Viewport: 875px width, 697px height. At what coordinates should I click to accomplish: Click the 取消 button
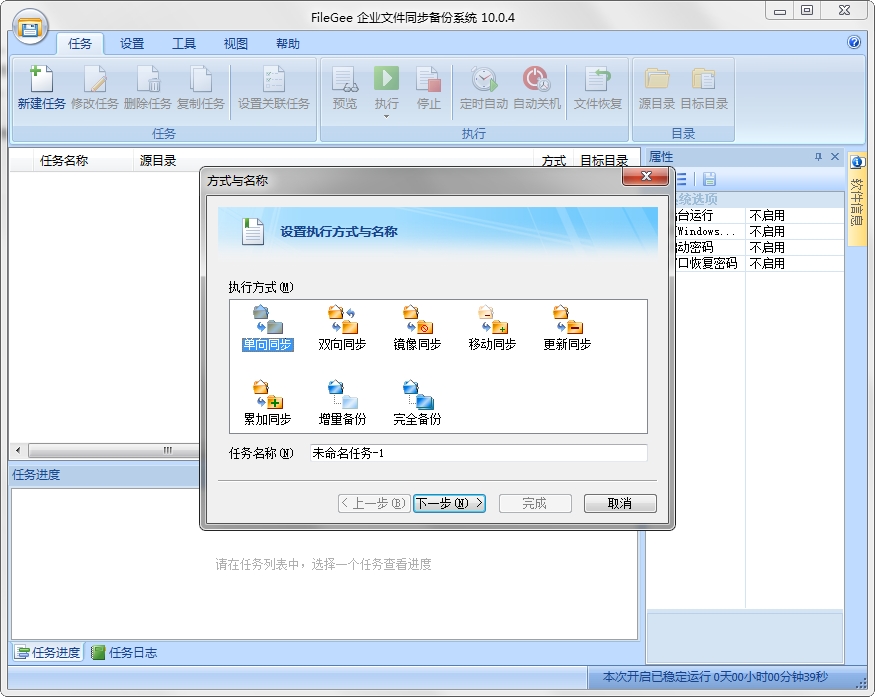click(x=620, y=503)
